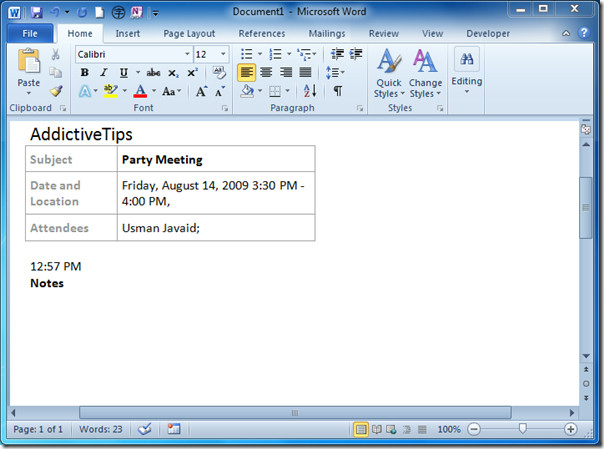The image size is (604, 449).
Task: Sort text with A-Z icon
Action: [310, 91]
